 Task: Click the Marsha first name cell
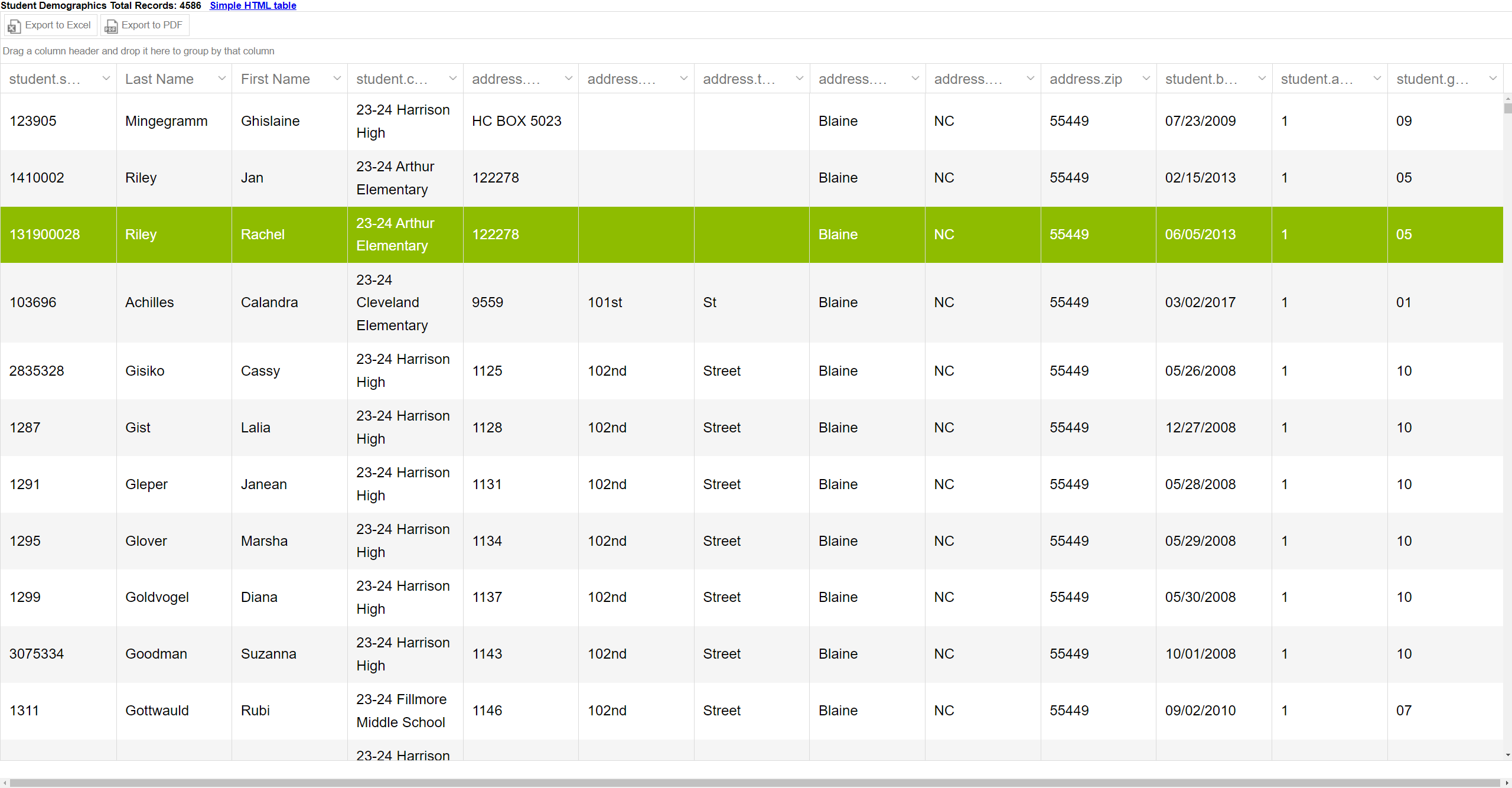289,541
